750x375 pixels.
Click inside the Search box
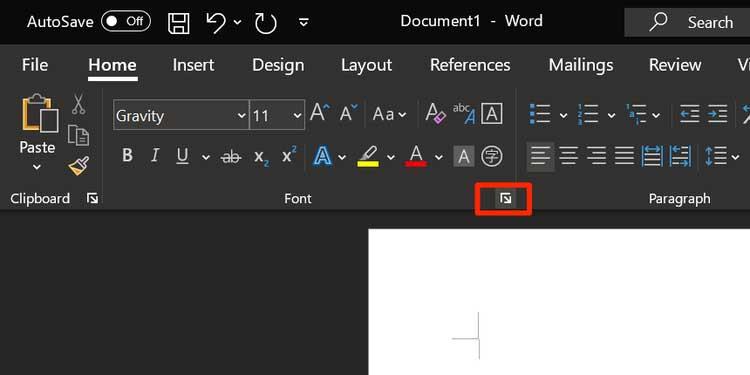coord(687,22)
